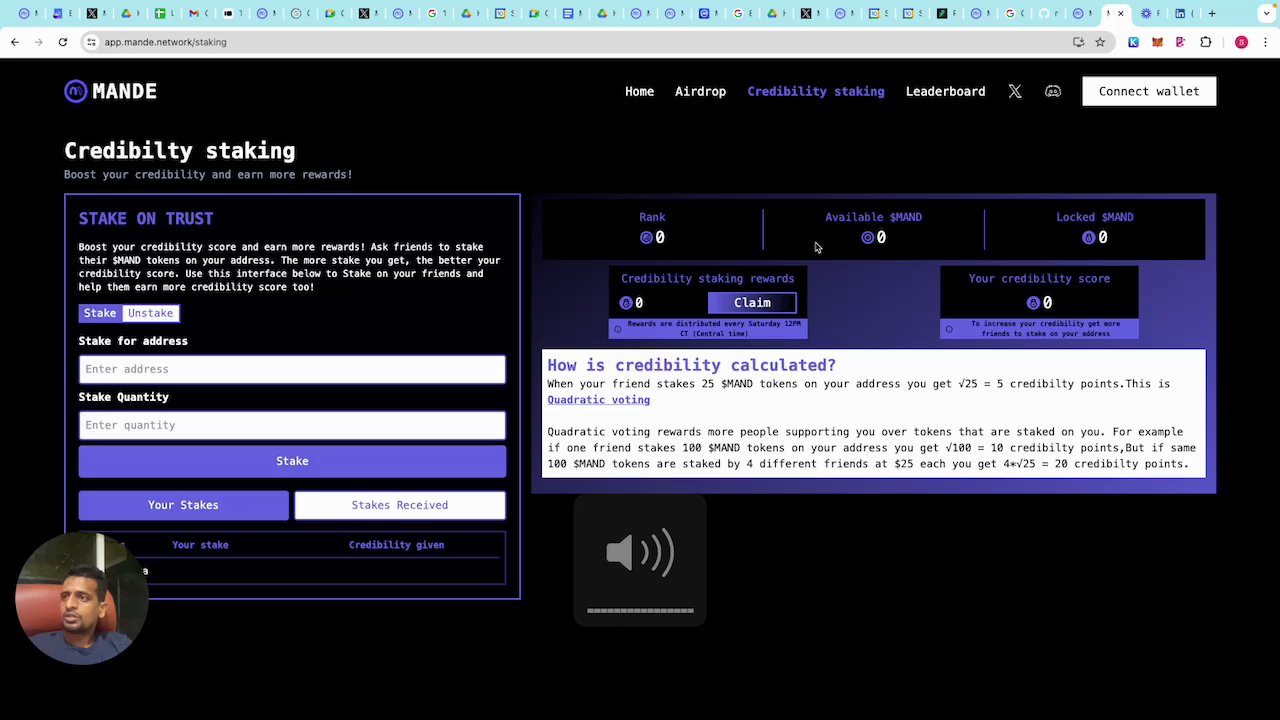This screenshot has height=720, width=1280.
Task: Click the install app icon in address bar
Action: 1078,42
